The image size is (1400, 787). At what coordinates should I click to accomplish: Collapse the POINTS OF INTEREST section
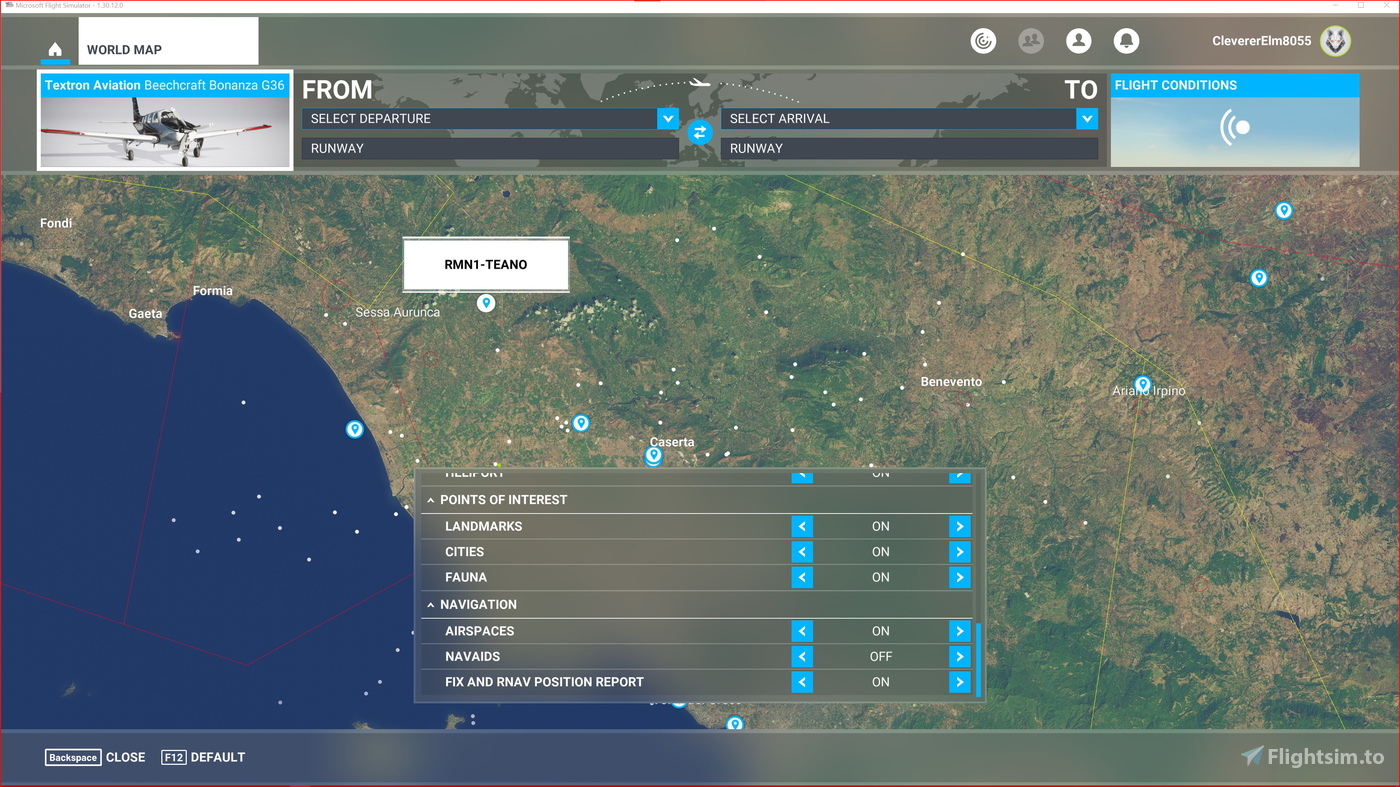pyautogui.click(x=430, y=499)
